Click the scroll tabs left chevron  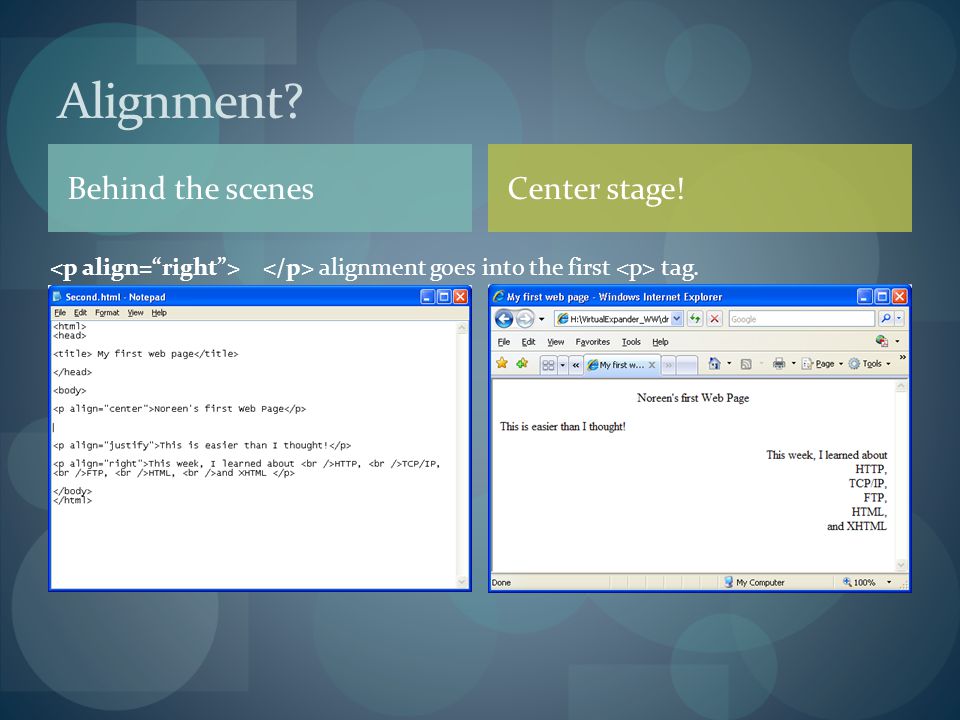(576, 366)
